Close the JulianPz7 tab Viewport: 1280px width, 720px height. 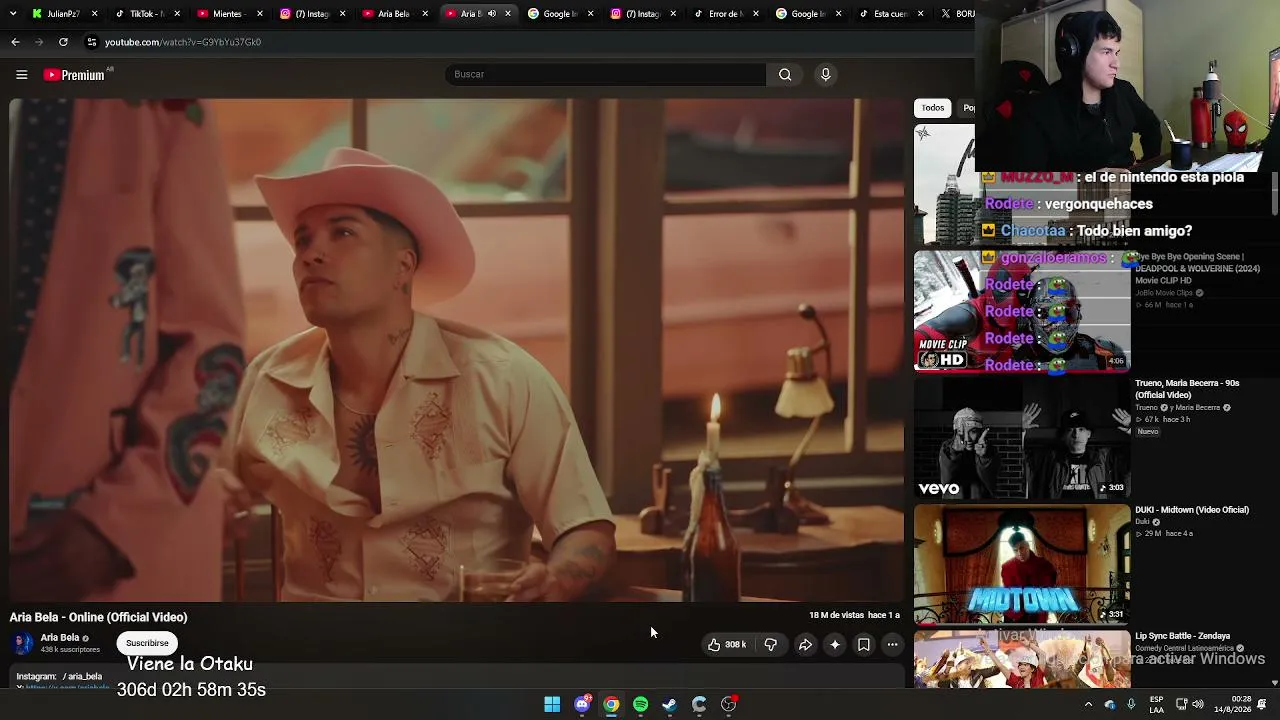click(x=95, y=14)
